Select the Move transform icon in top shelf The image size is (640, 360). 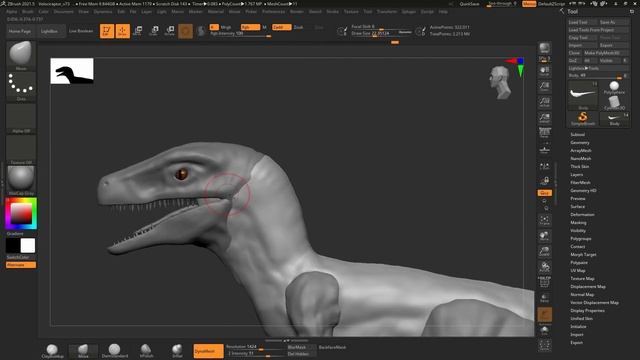(138, 31)
